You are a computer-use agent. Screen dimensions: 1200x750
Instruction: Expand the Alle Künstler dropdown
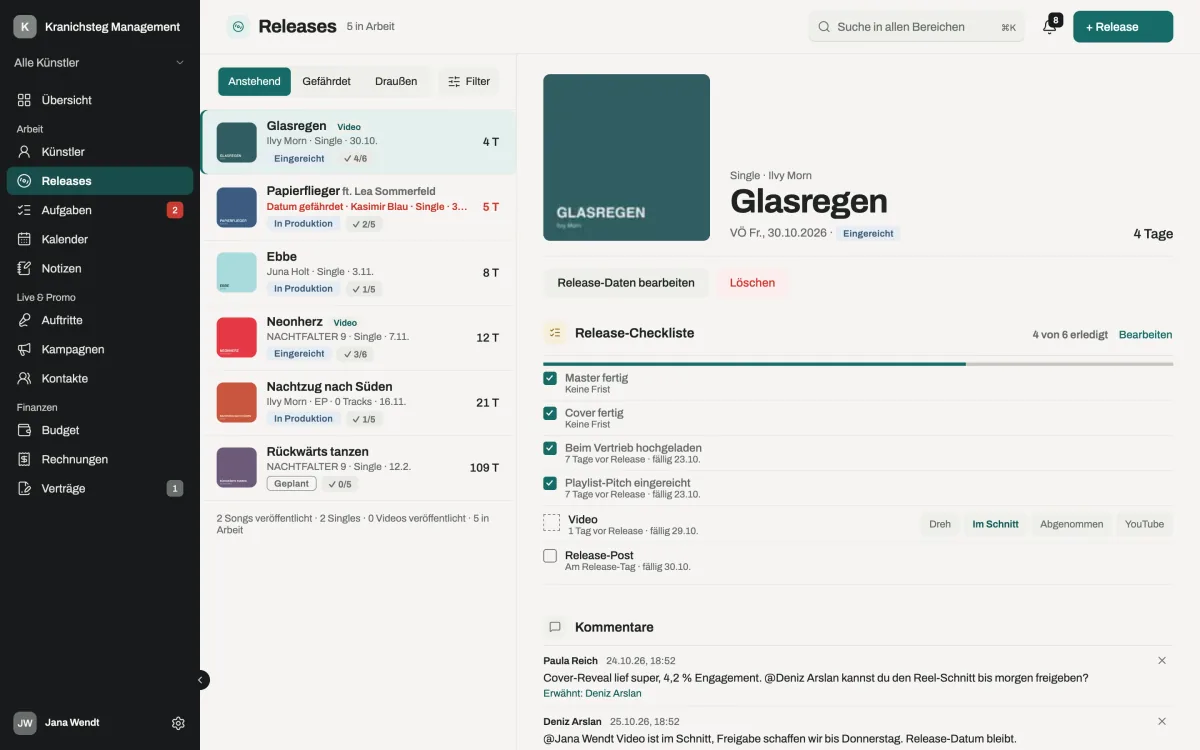(100, 63)
